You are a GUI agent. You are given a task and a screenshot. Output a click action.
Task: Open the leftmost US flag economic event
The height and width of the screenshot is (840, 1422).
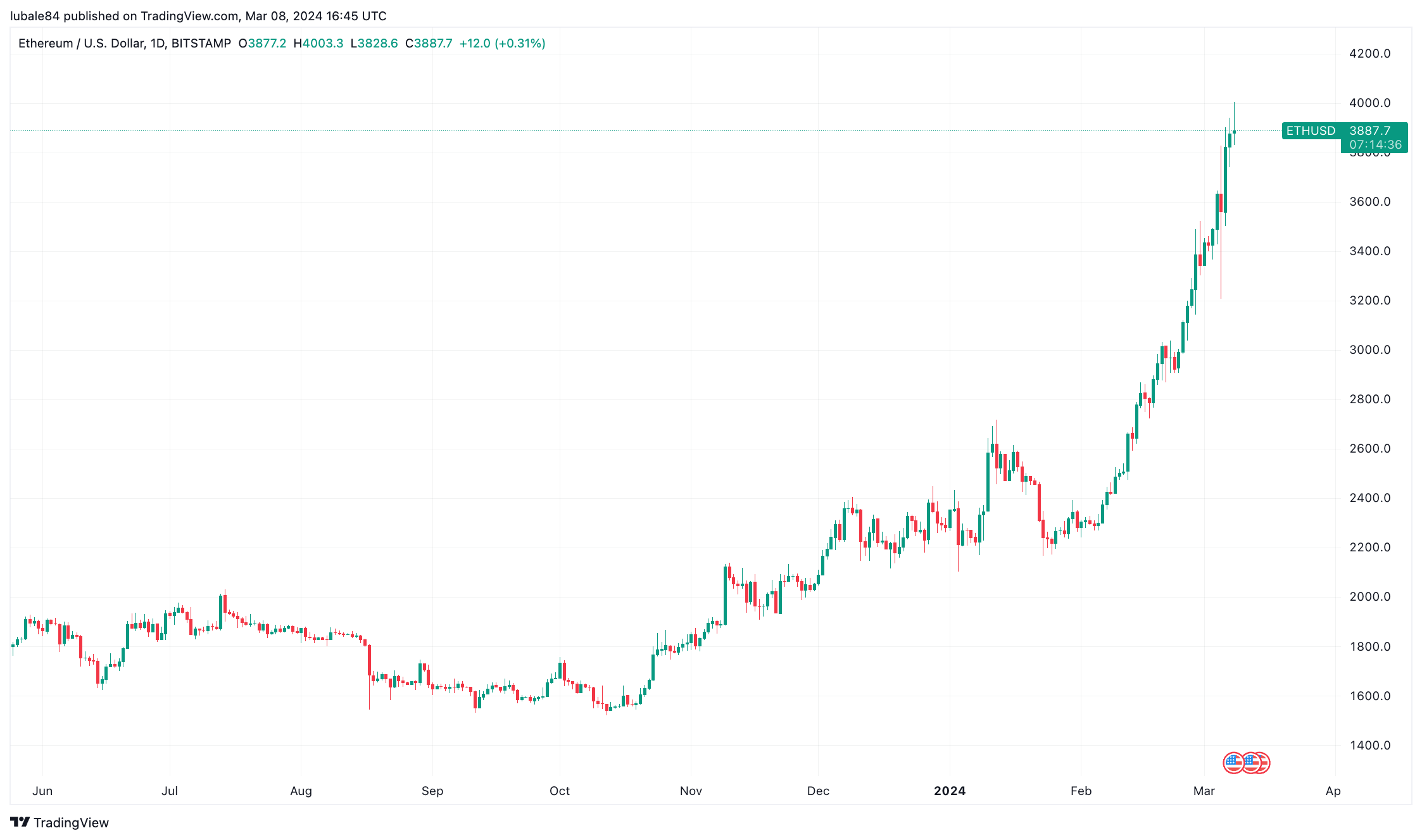click(x=1233, y=763)
